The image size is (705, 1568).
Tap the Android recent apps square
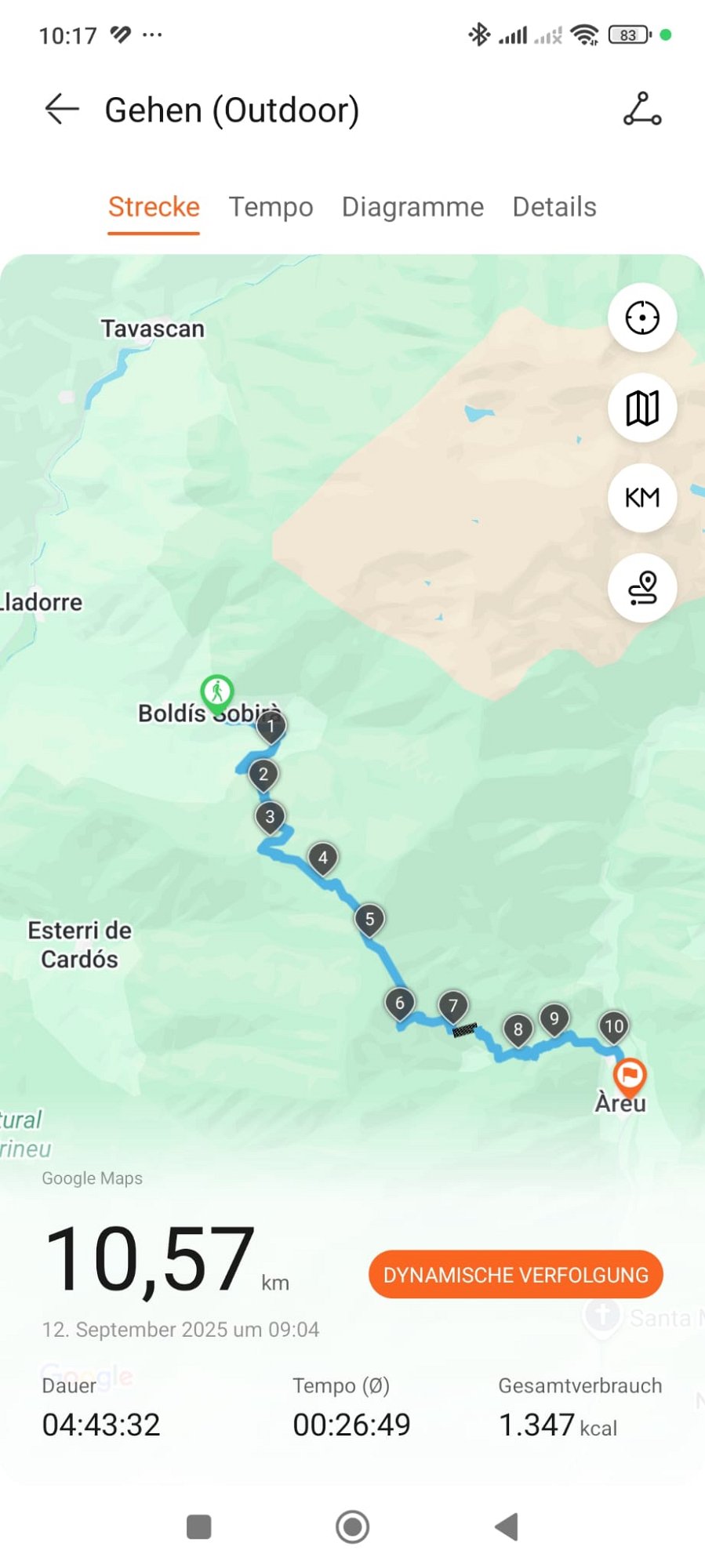198,1526
